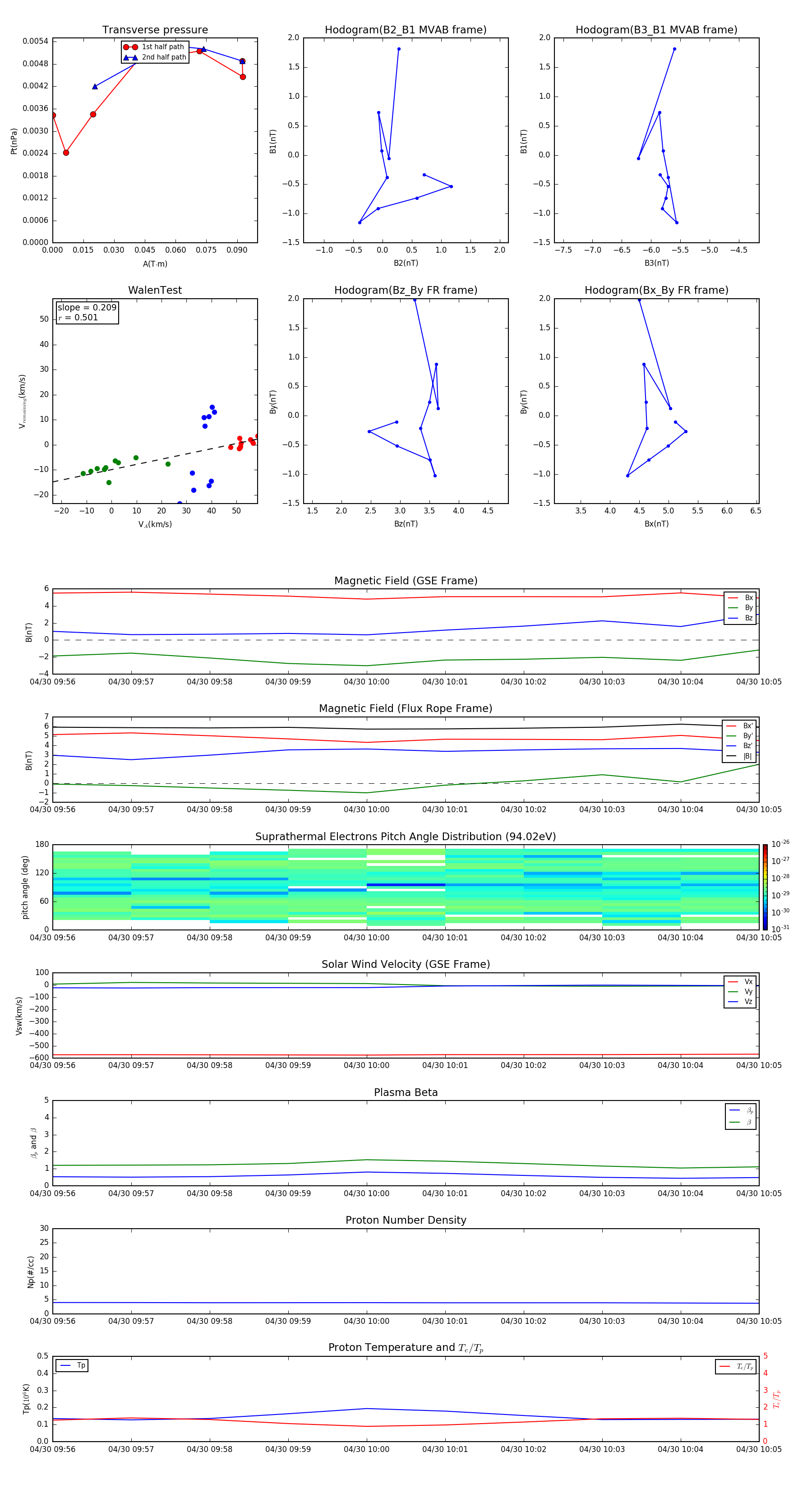Click the "Solar Wind Velocity (GSE Frame)" title
This screenshot has height=1489, width=812.
tap(406, 964)
